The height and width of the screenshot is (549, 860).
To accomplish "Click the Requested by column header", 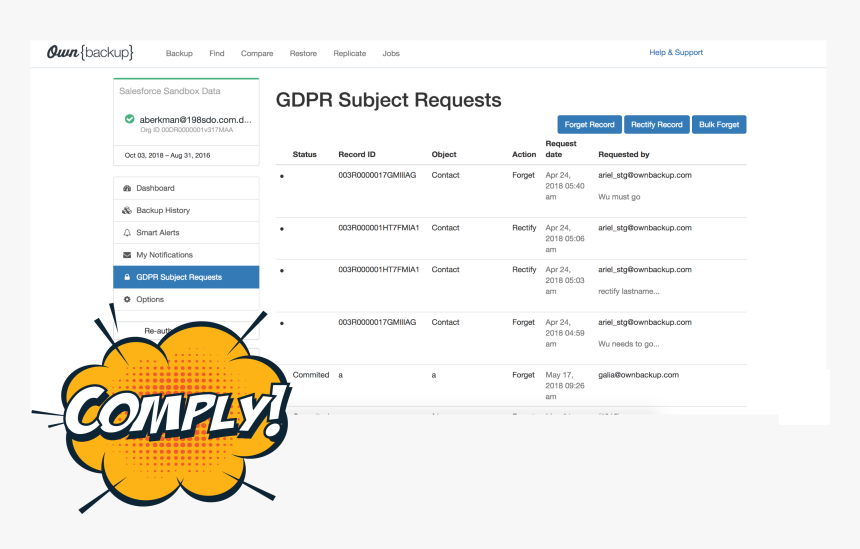I will (x=624, y=155).
